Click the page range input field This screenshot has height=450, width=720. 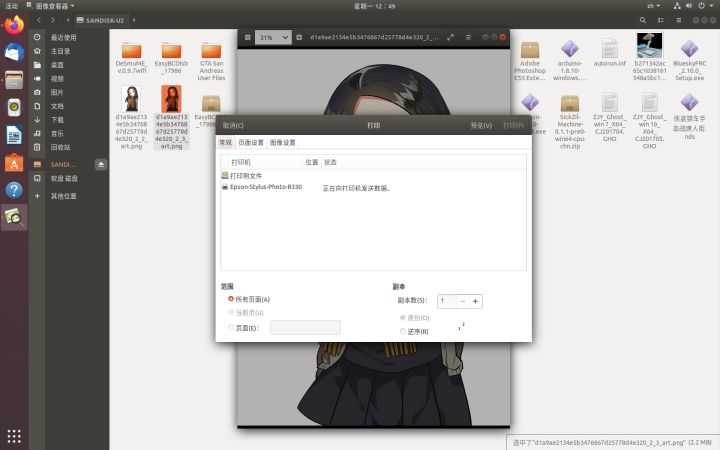(305, 327)
